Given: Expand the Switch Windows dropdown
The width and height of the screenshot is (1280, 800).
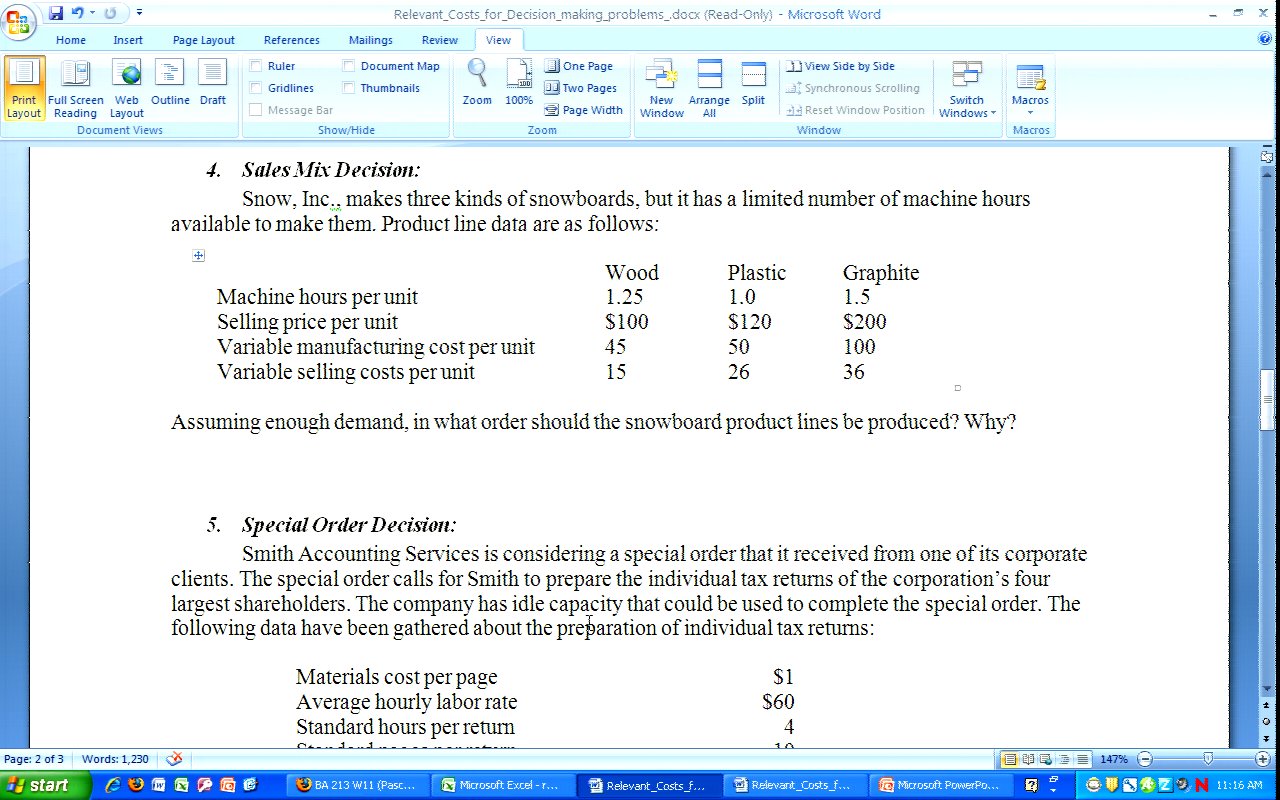Looking at the screenshot, I should 966,88.
